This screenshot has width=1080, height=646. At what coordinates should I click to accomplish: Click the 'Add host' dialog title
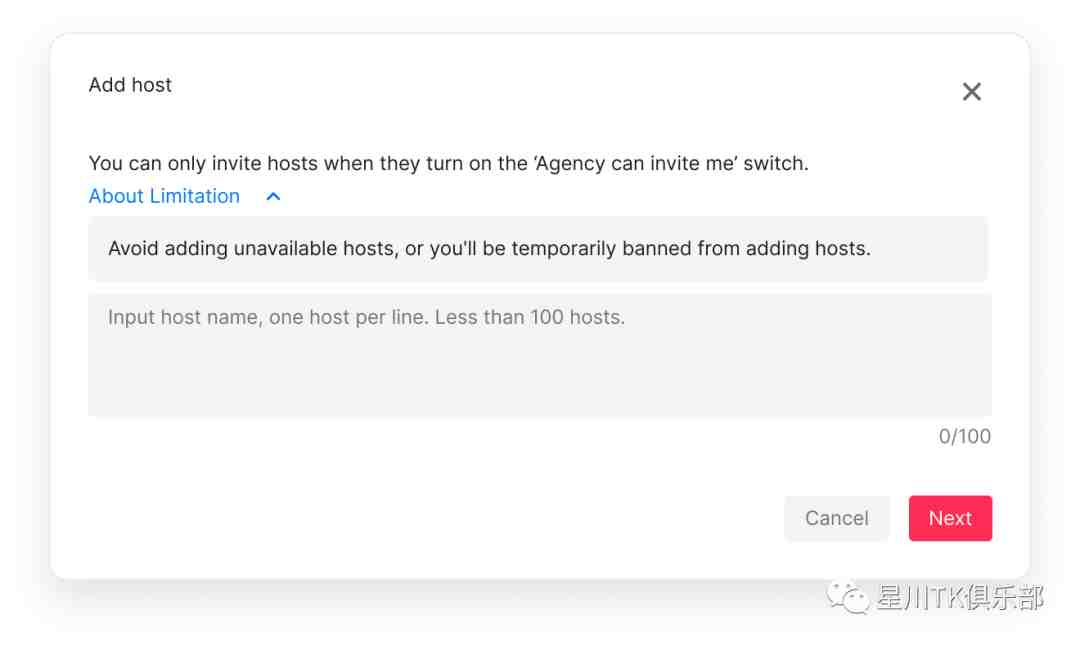click(x=130, y=85)
